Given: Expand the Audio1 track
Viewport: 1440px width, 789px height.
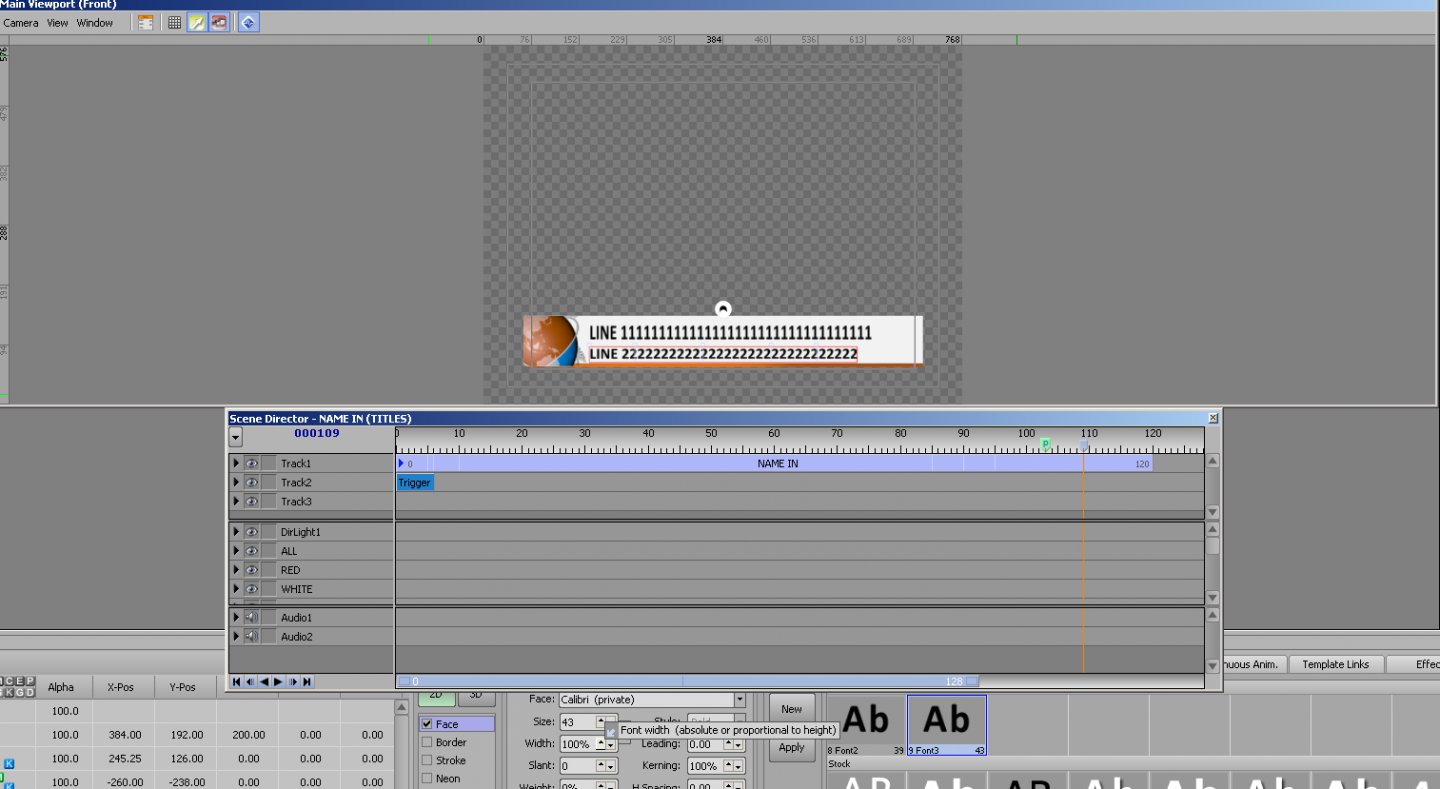Looking at the screenshot, I should pyautogui.click(x=236, y=617).
